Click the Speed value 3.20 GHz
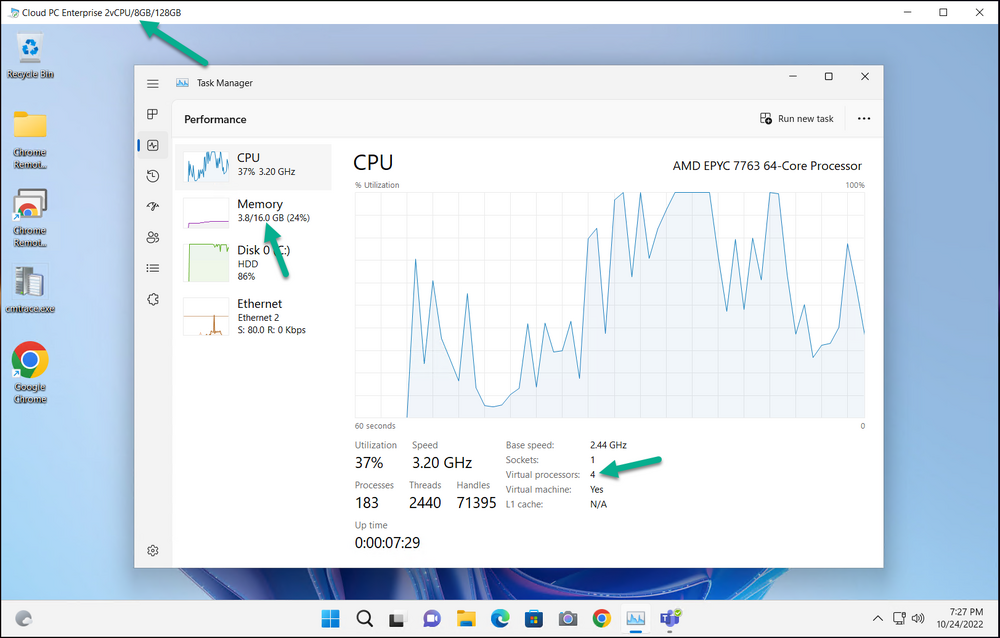1000x638 pixels. coord(441,463)
